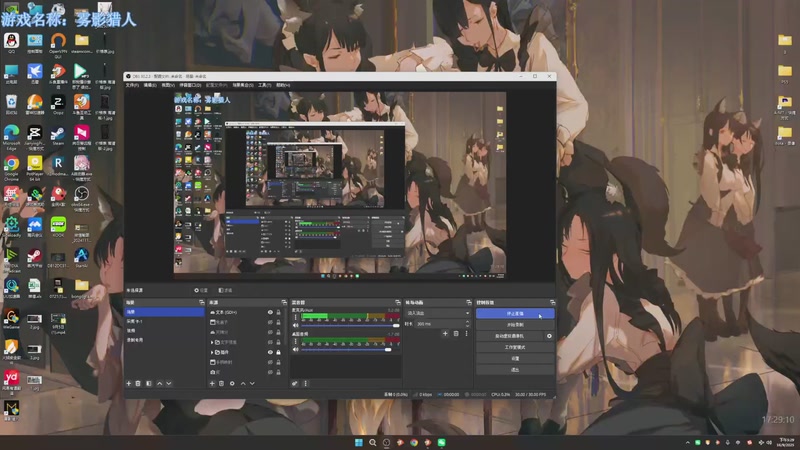Click source 属性 button above the docks
Screen dimensions: 800x450
coord(201,290)
